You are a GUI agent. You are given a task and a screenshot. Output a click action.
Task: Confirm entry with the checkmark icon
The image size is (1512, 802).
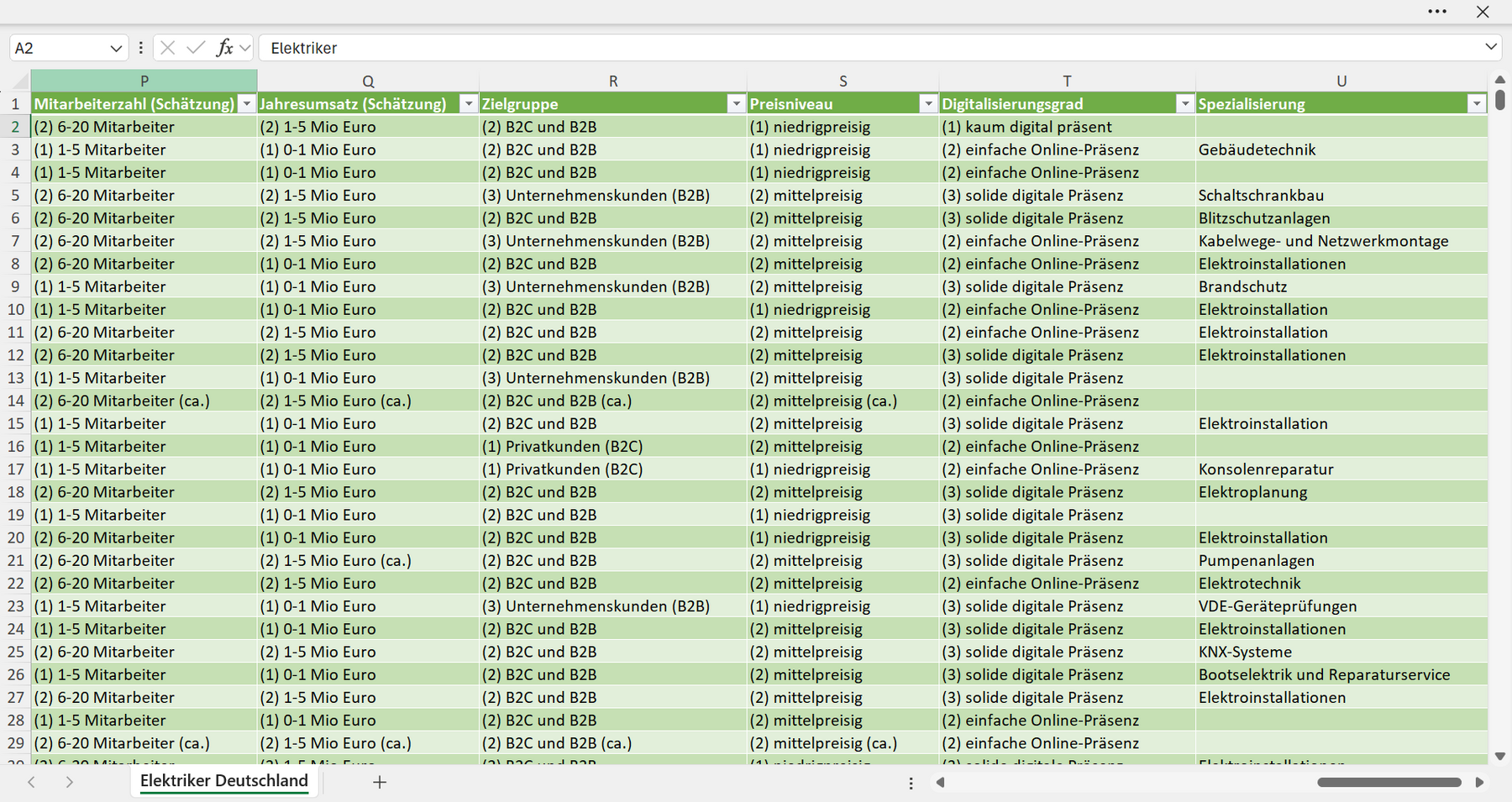[x=196, y=48]
